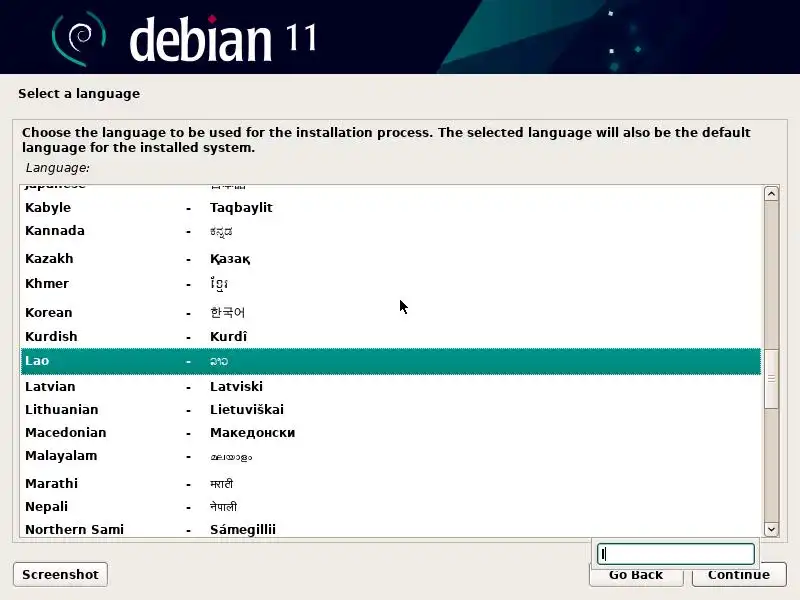Click the language list scrollbar thumb

pos(771,379)
